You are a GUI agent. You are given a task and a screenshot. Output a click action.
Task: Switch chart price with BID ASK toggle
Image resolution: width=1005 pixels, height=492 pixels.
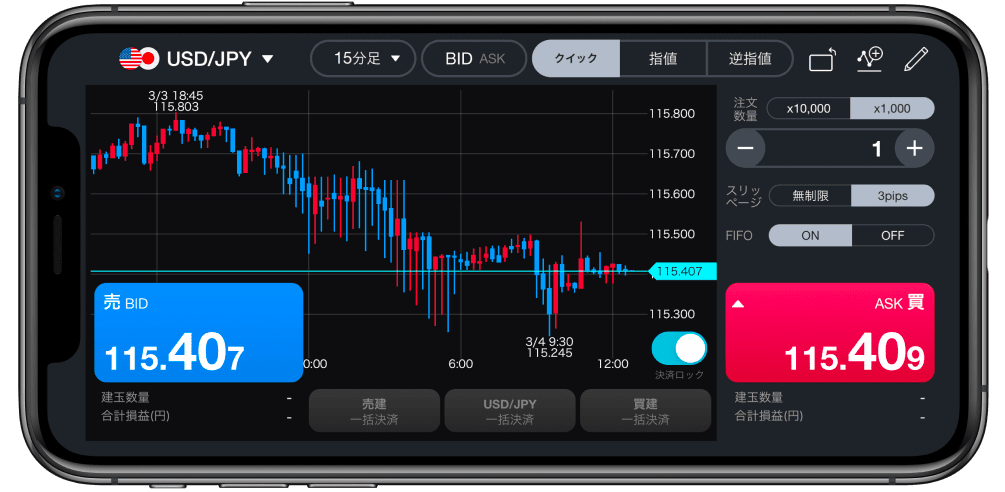coord(475,59)
